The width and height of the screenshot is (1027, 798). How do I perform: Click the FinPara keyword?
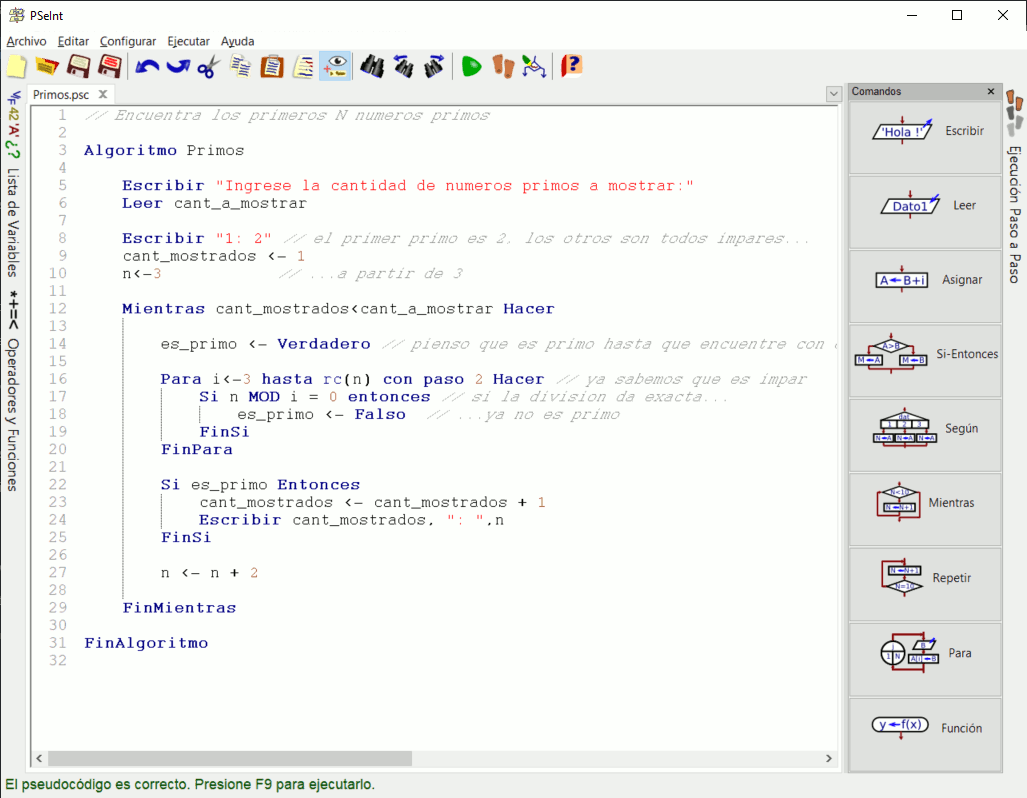coord(196,449)
